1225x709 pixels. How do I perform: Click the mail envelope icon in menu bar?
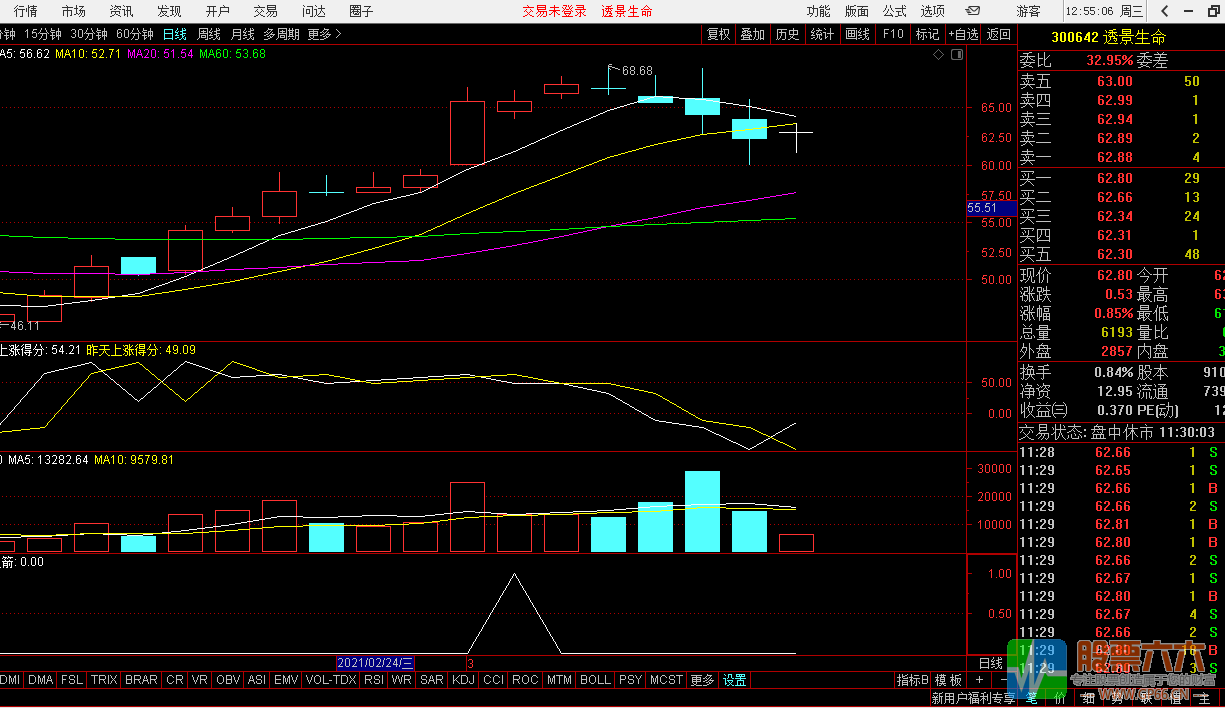[971, 11]
